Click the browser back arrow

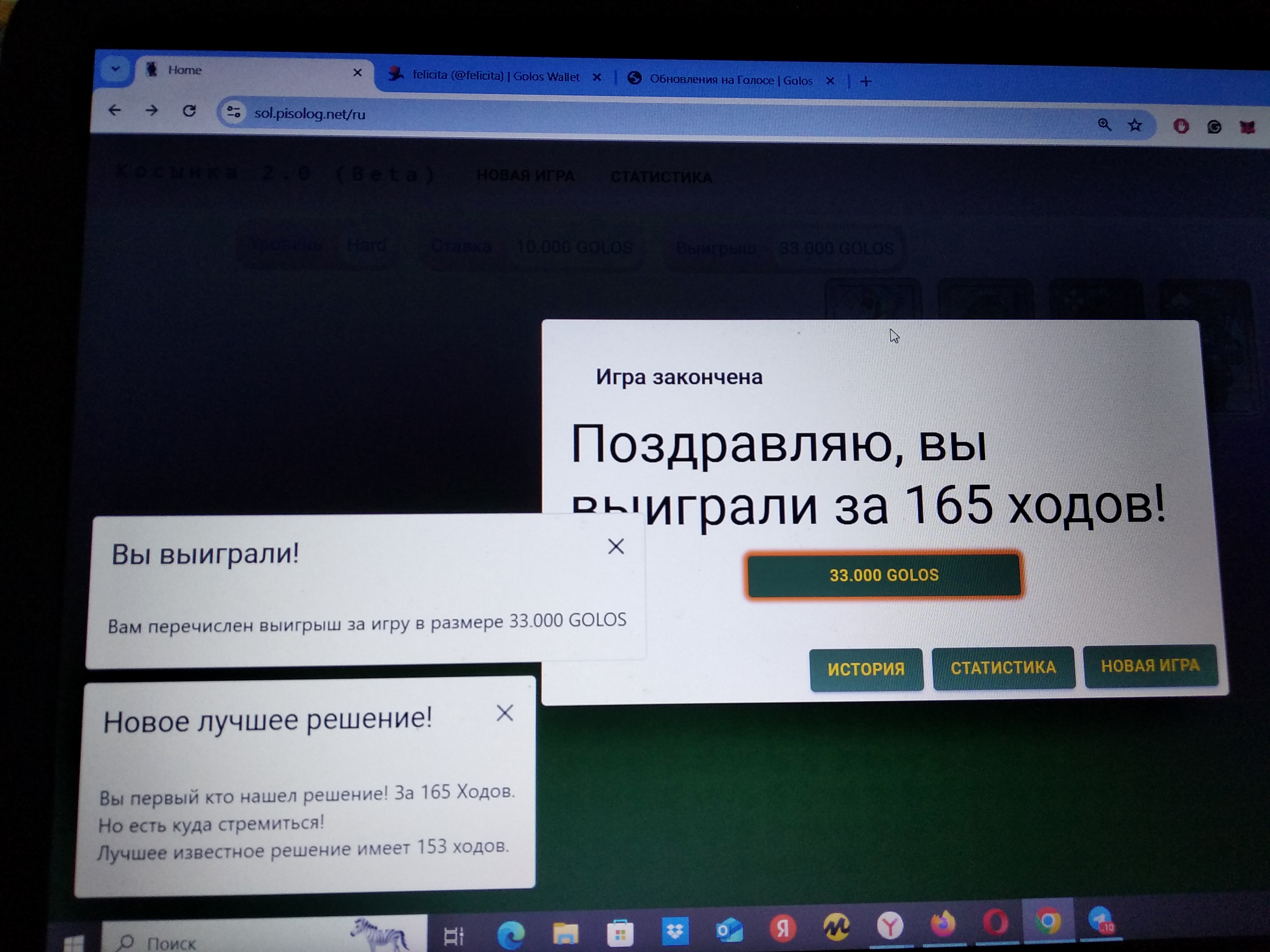pyautogui.click(x=114, y=109)
